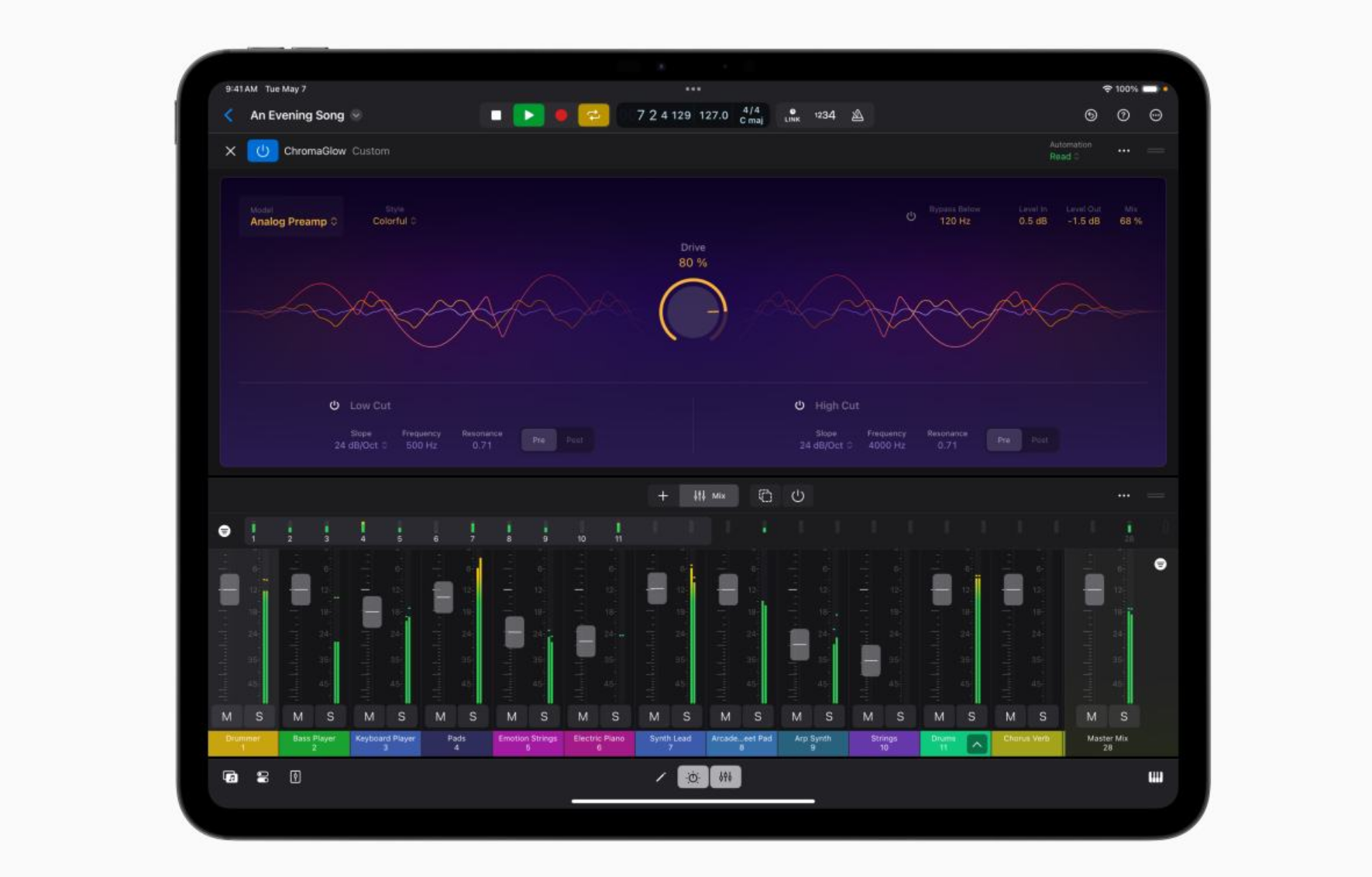Click the Drive knob
The height and width of the screenshot is (877, 1372).
tap(693, 311)
